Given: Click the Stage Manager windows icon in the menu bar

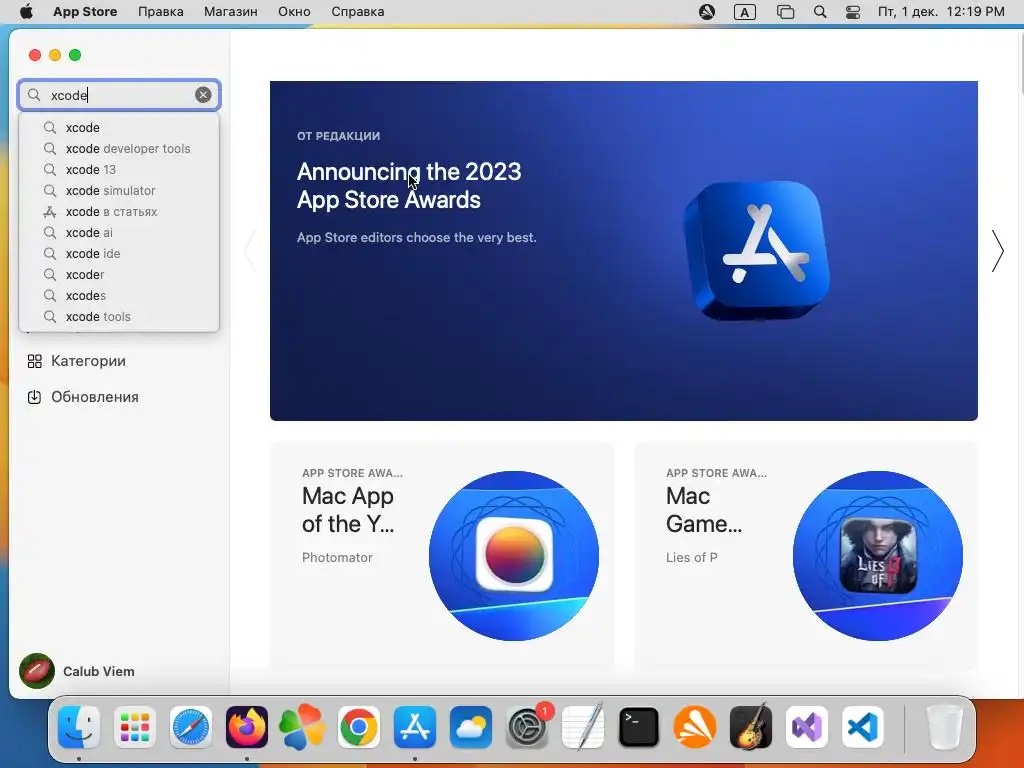Looking at the screenshot, I should point(785,12).
